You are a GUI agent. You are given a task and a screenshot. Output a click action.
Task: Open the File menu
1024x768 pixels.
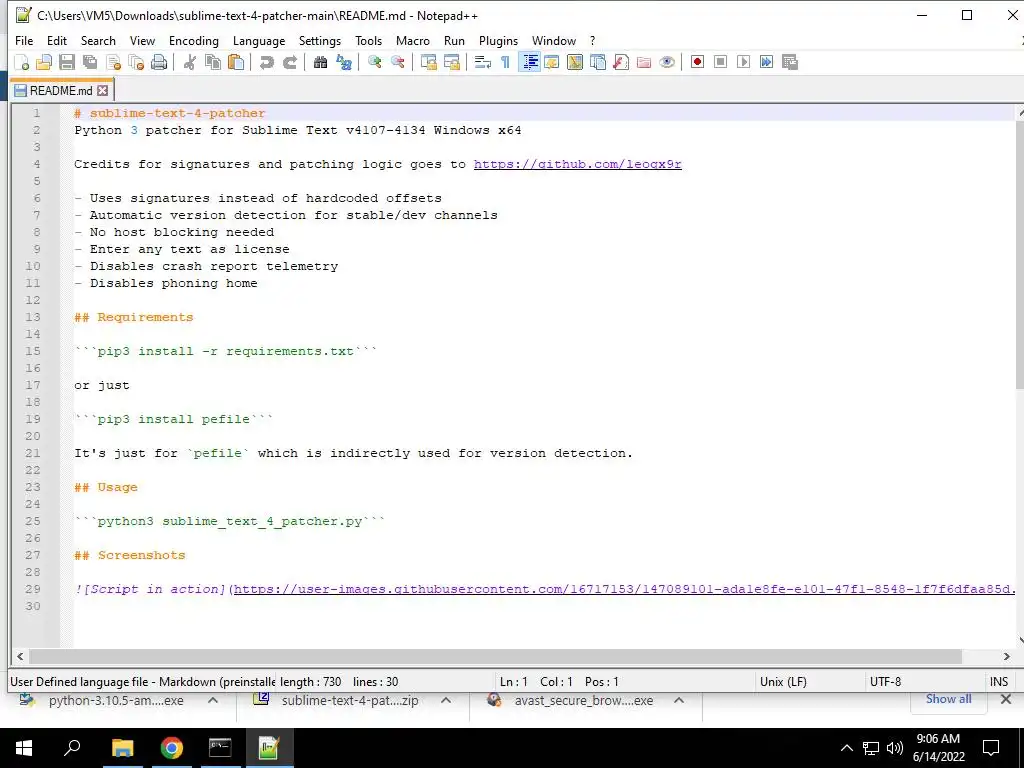pyautogui.click(x=24, y=40)
